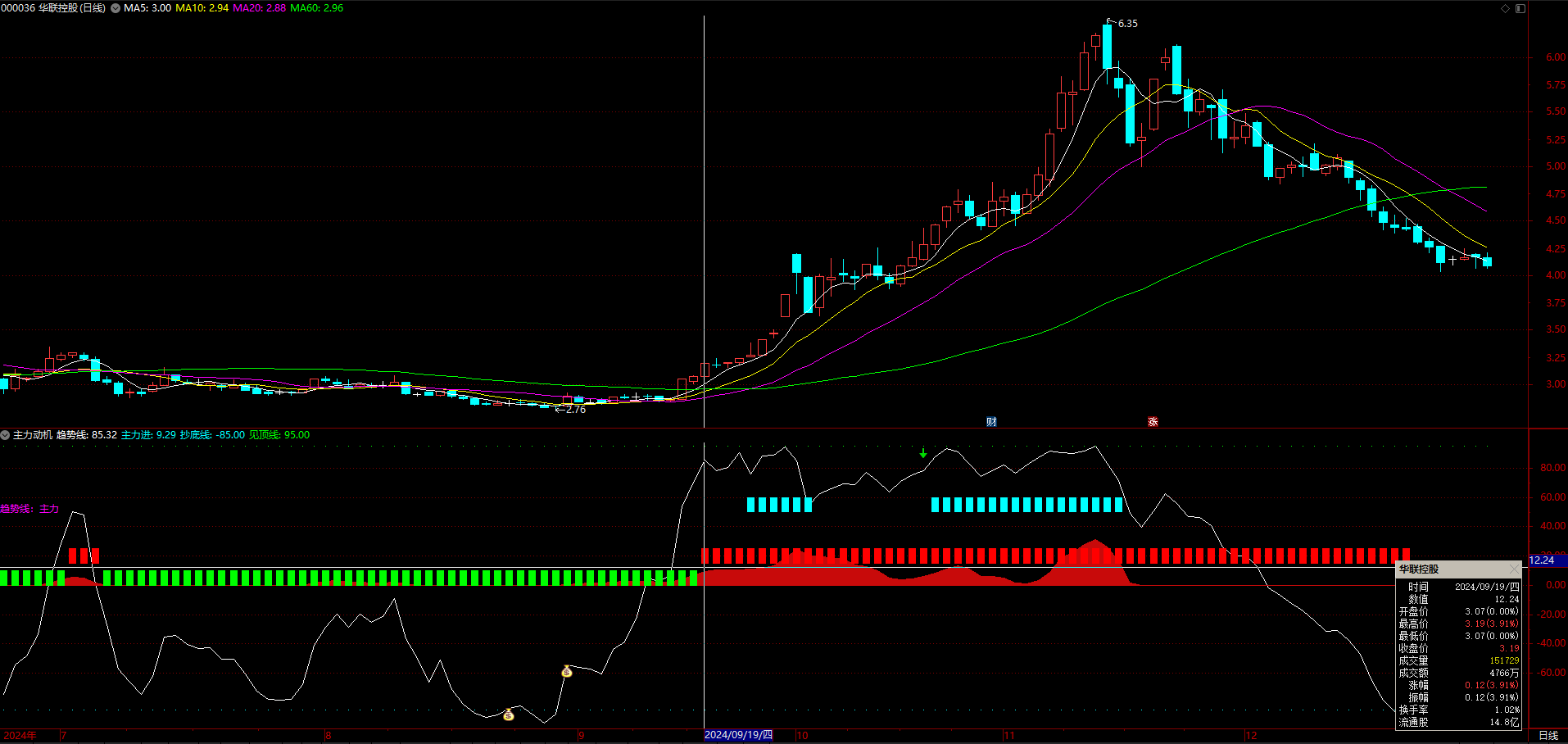Click the 数值 12.24 row in popup
The image size is (1568, 744).
pyautogui.click(x=1458, y=599)
